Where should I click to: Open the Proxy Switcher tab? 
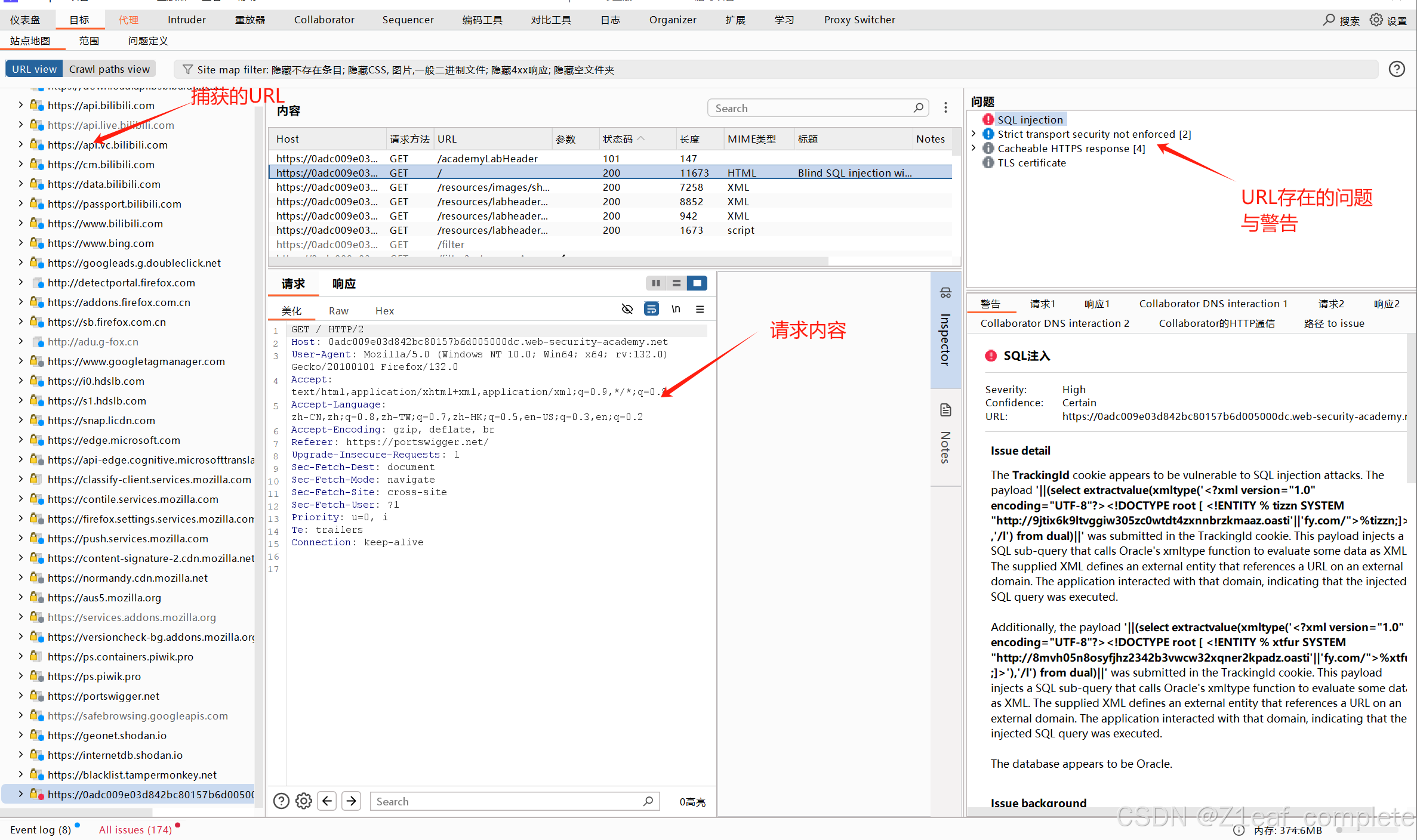coord(860,20)
